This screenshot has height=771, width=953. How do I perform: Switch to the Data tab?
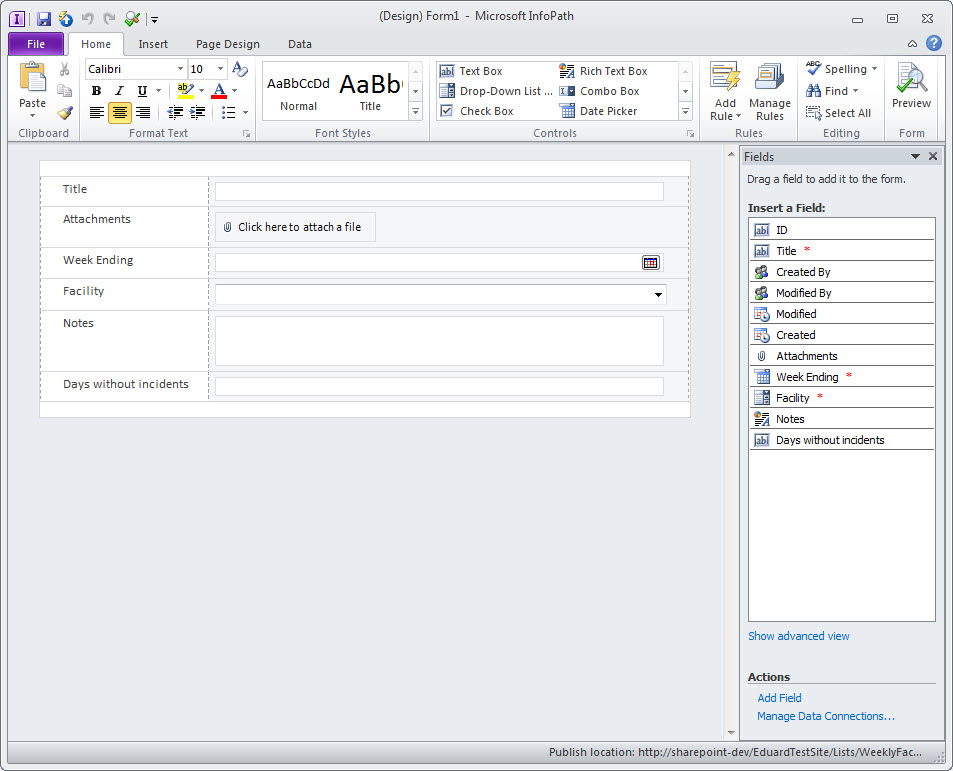pos(300,44)
